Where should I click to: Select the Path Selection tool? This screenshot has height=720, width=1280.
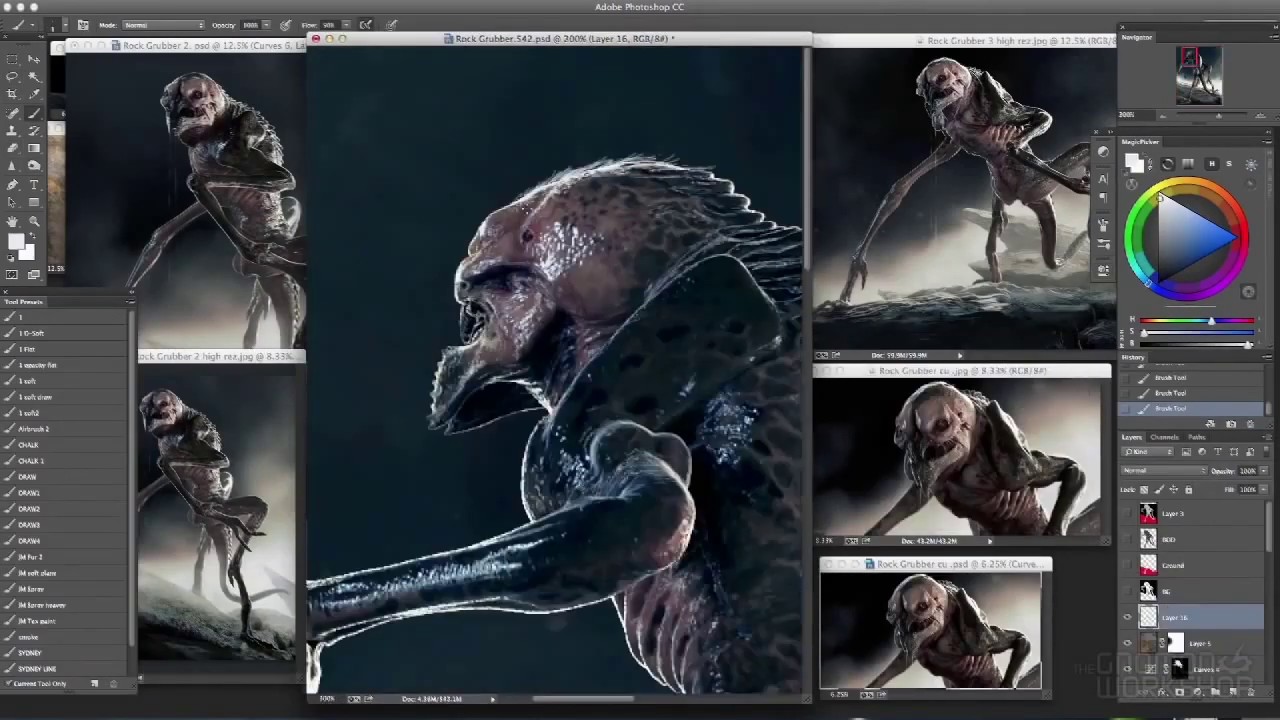(x=12, y=202)
